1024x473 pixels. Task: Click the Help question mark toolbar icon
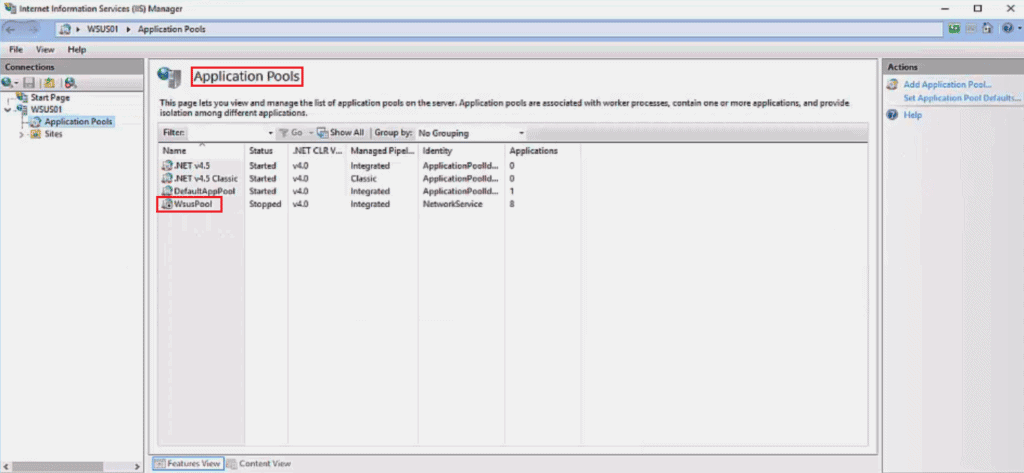pos(1007,29)
